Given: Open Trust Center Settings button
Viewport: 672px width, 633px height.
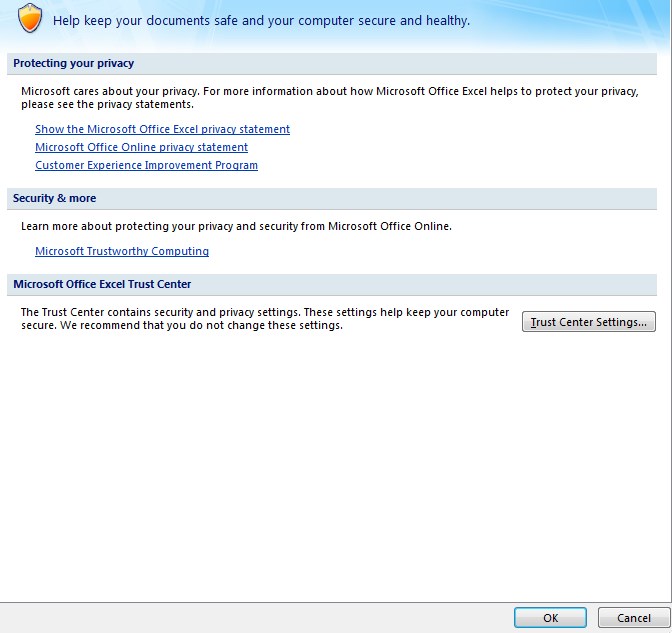Looking at the screenshot, I should pos(589,321).
